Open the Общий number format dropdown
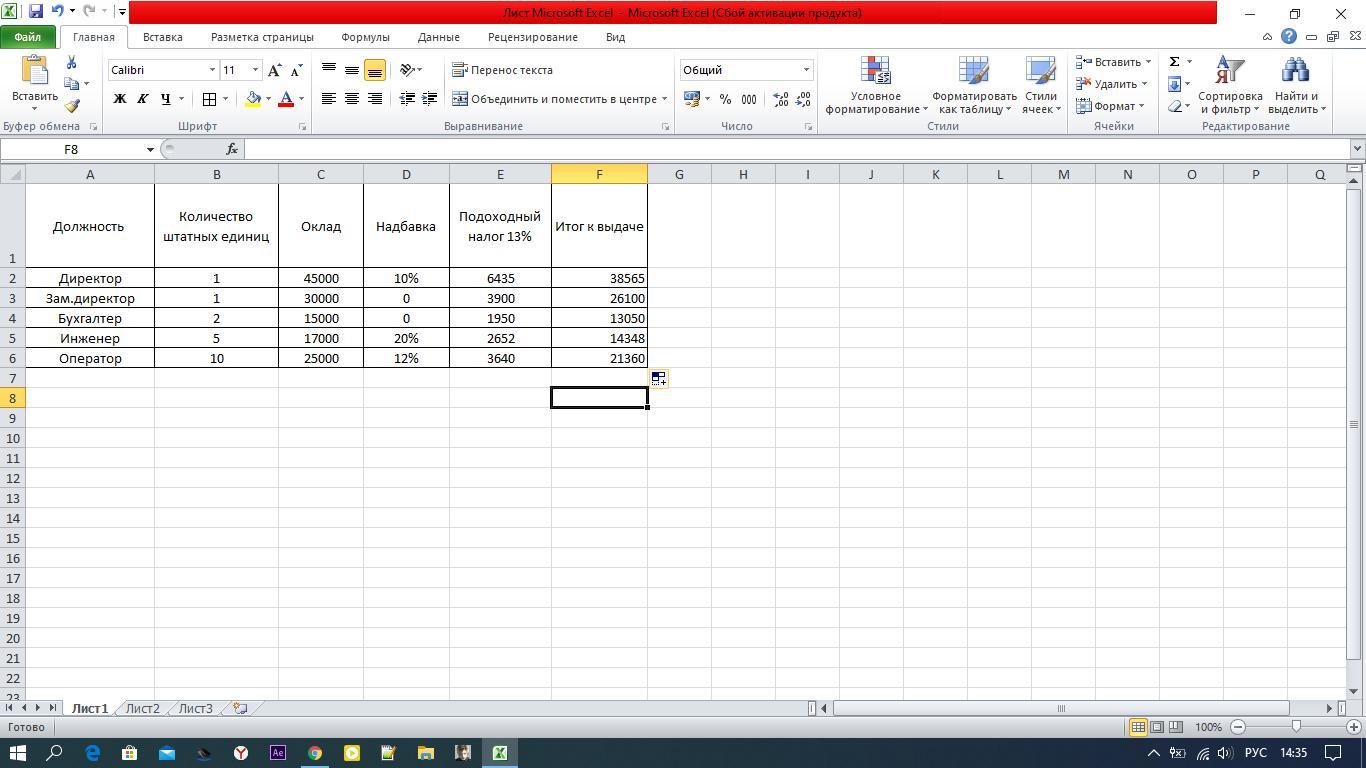Image resolution: width=1366 pixels, height=768 pixels. 806,70
